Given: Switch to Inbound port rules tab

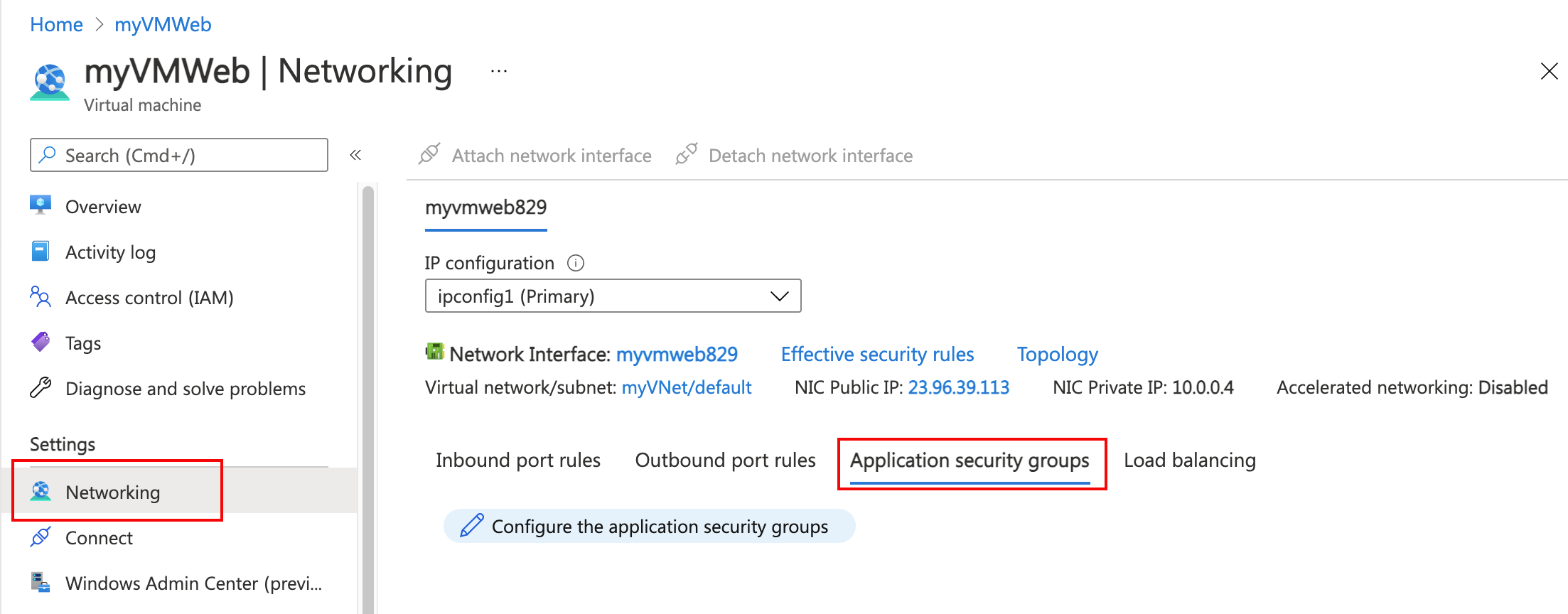Looking at the screenshot, I should point(518,460).
